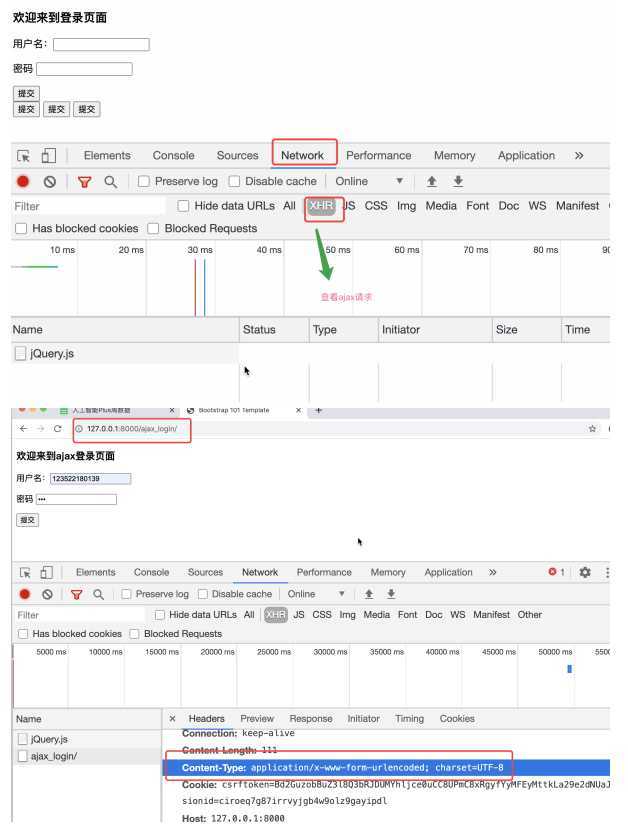The width and height of the screenshot is (628, 832).
Task: Toggle the filter funnel in lower DevTools
Action: coord(76,595)
